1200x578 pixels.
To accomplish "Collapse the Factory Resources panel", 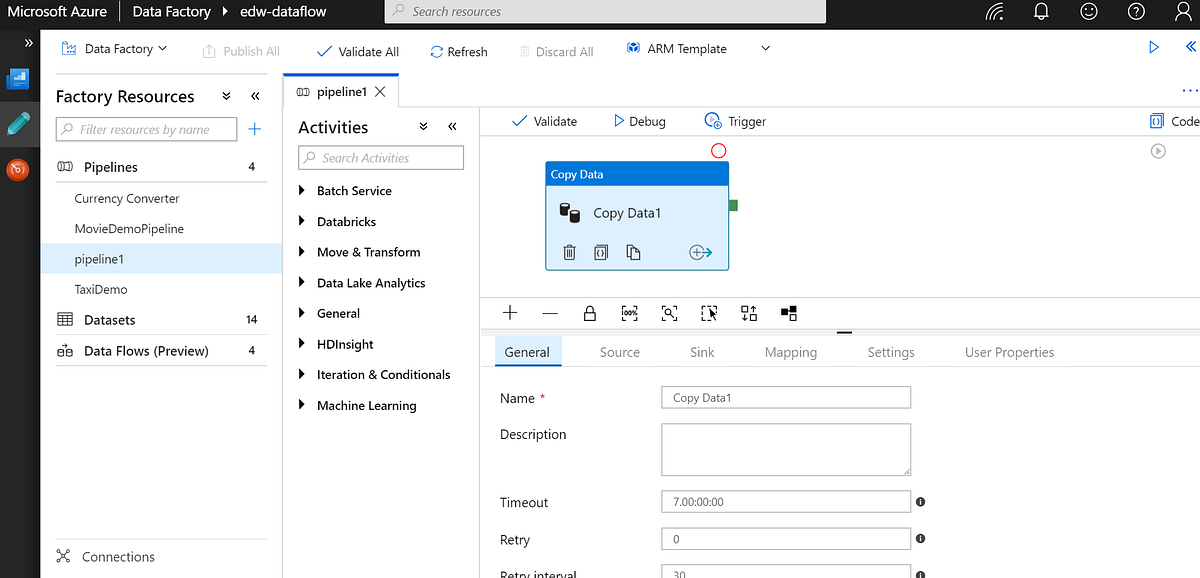I will [x=255, y=95].
